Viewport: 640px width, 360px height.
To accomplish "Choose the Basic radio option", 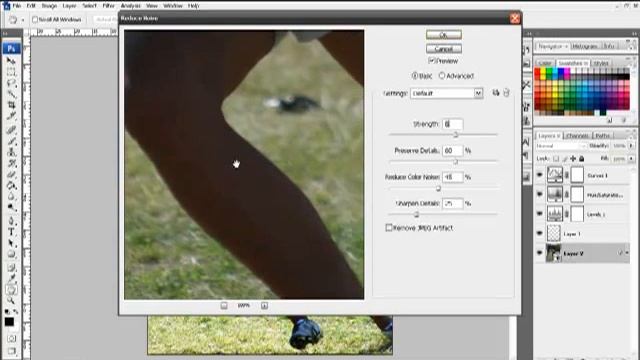I will (x=415, y=76).
